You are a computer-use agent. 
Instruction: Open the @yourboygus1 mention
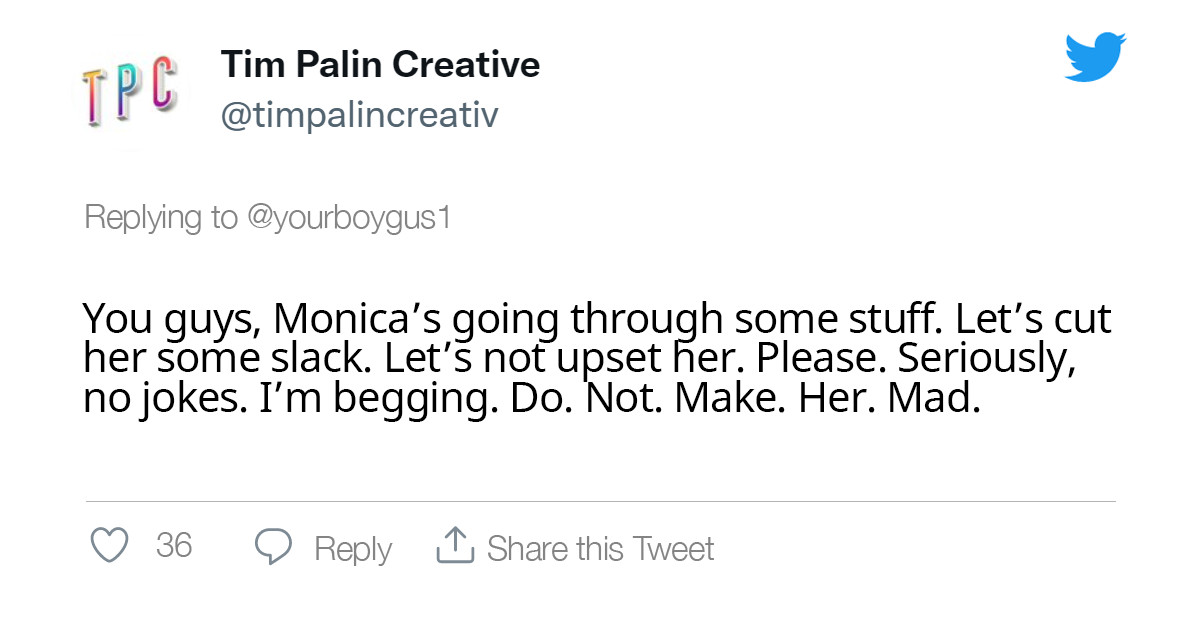click(348, 217)
